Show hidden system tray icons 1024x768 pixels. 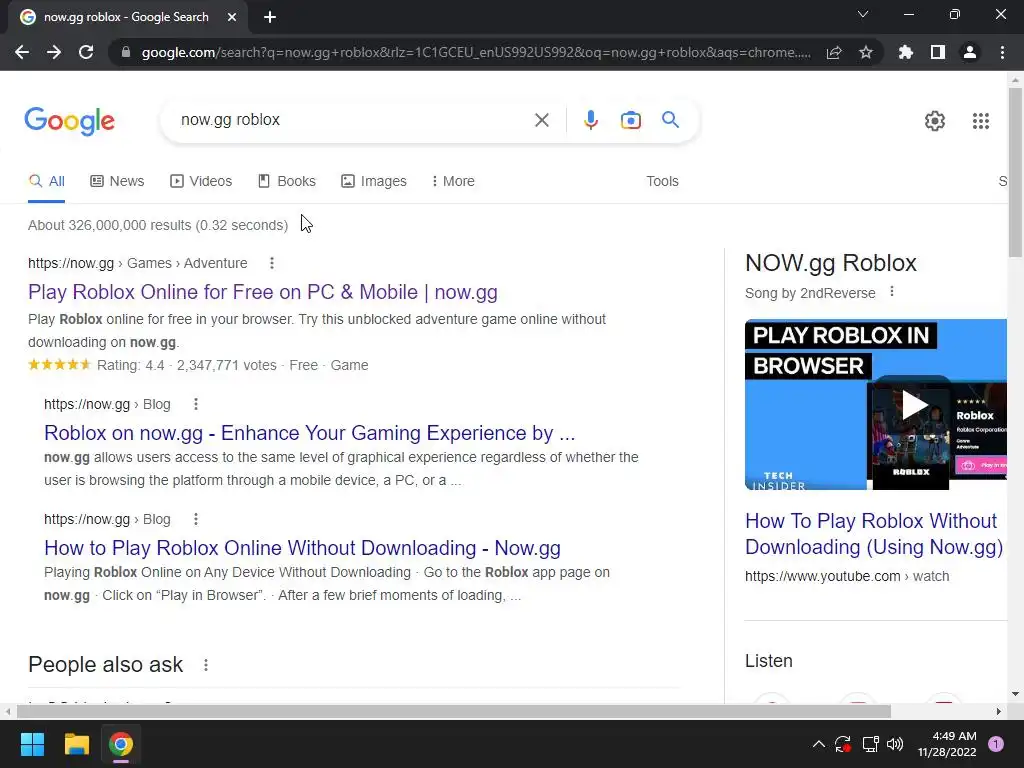click(x=818, y=744)
